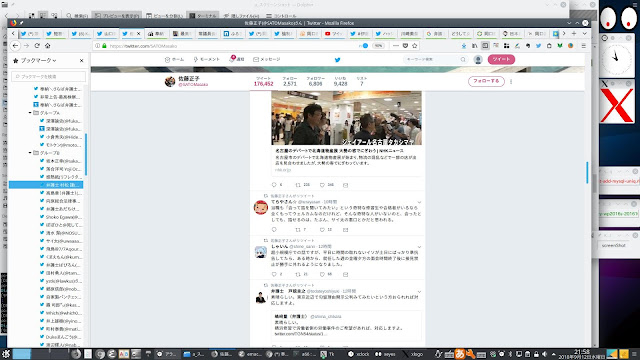Screen dimensions: 640x360
Task: Open a new Firefox tab with plus
Action: (574, 33)
